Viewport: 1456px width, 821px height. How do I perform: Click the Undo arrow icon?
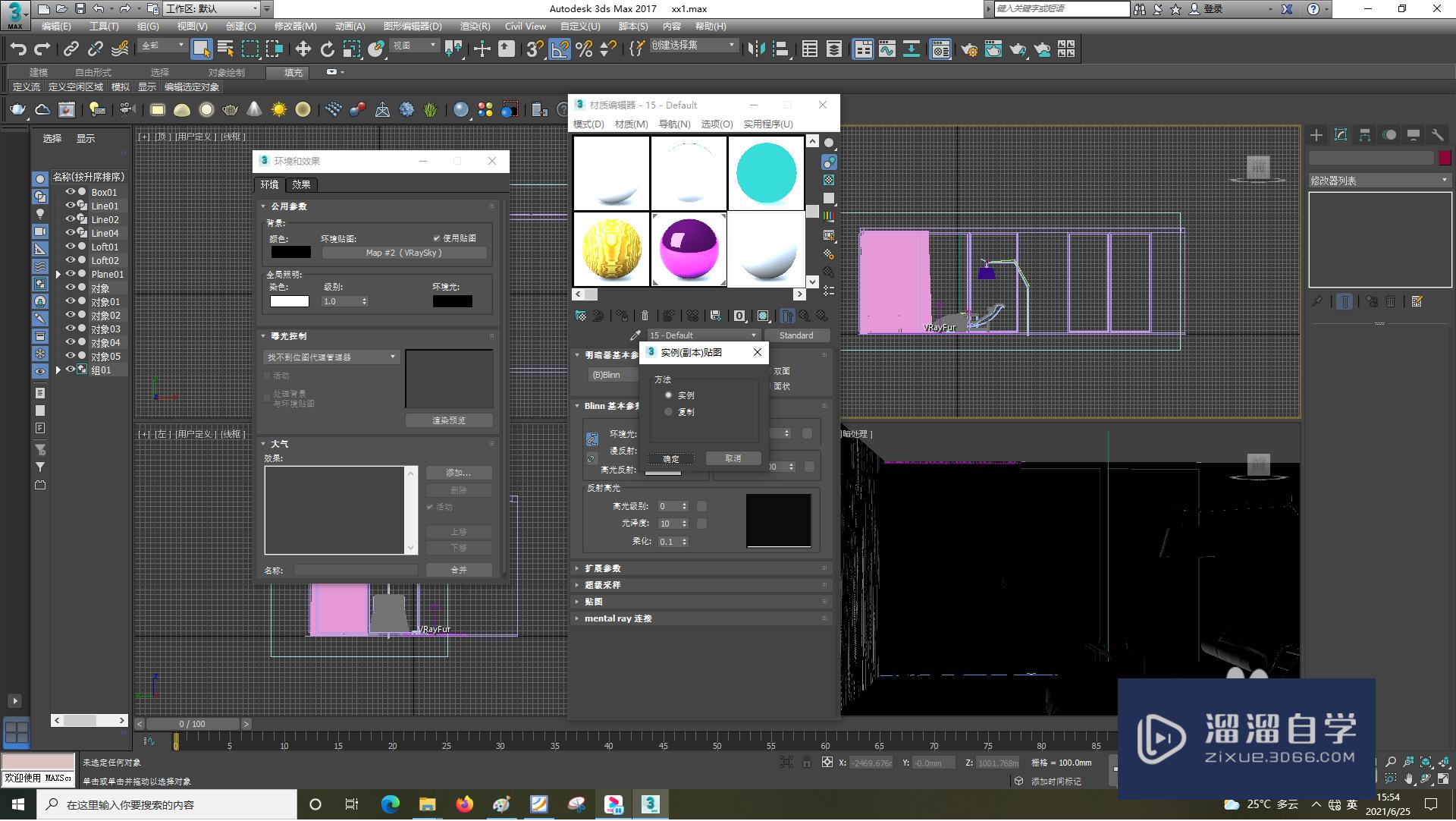pos(18,49)
